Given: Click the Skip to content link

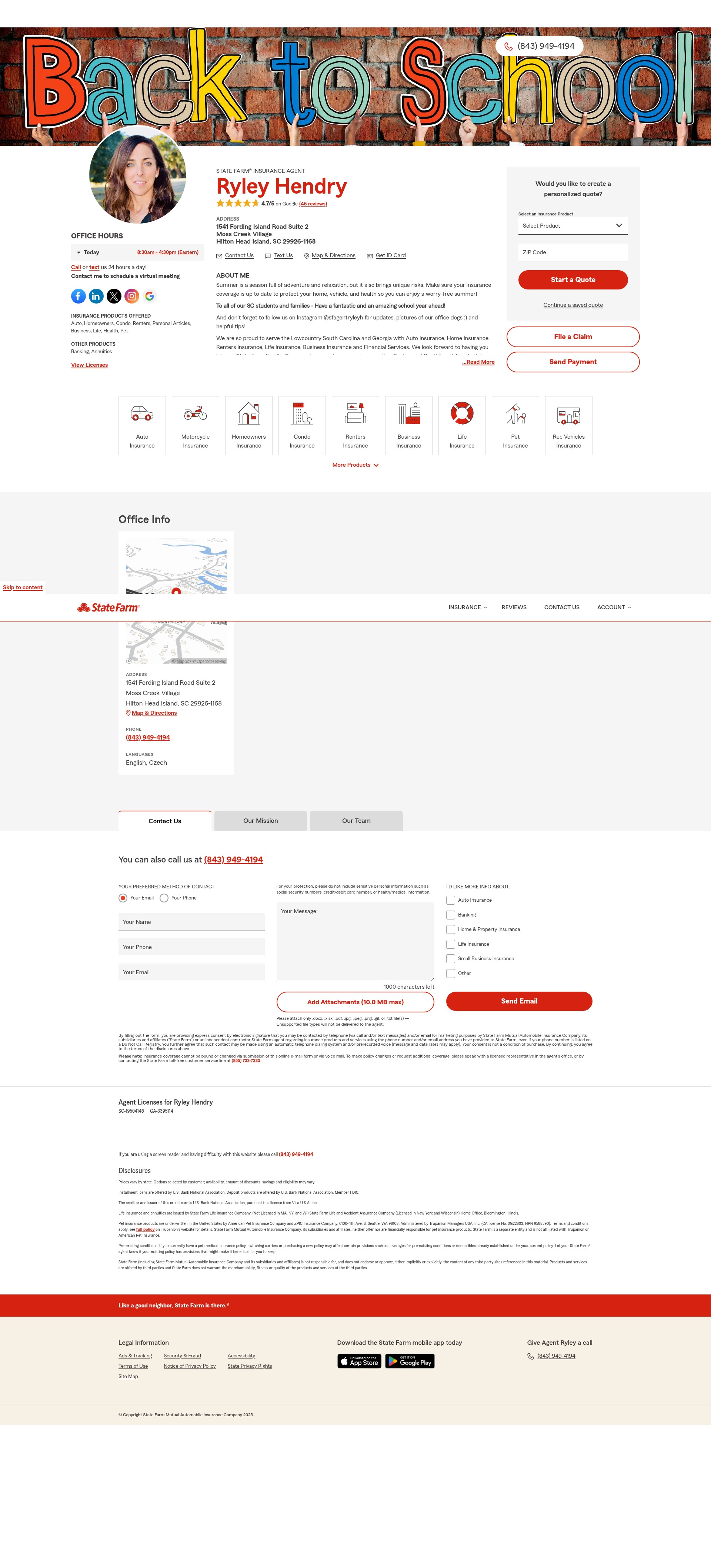Looking at the screenshot, I should (x=23, y=587).
